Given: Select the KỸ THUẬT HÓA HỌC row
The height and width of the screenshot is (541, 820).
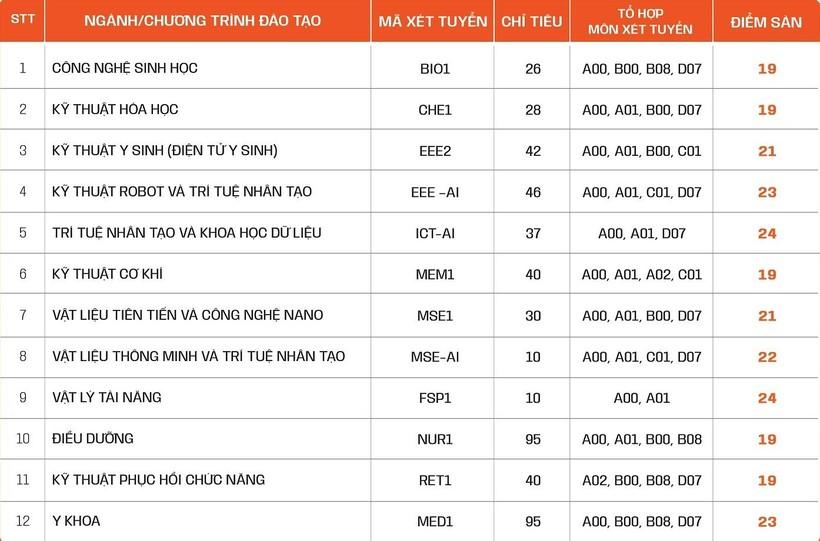Looking at the screenshot, I should [x=115, y=110].
